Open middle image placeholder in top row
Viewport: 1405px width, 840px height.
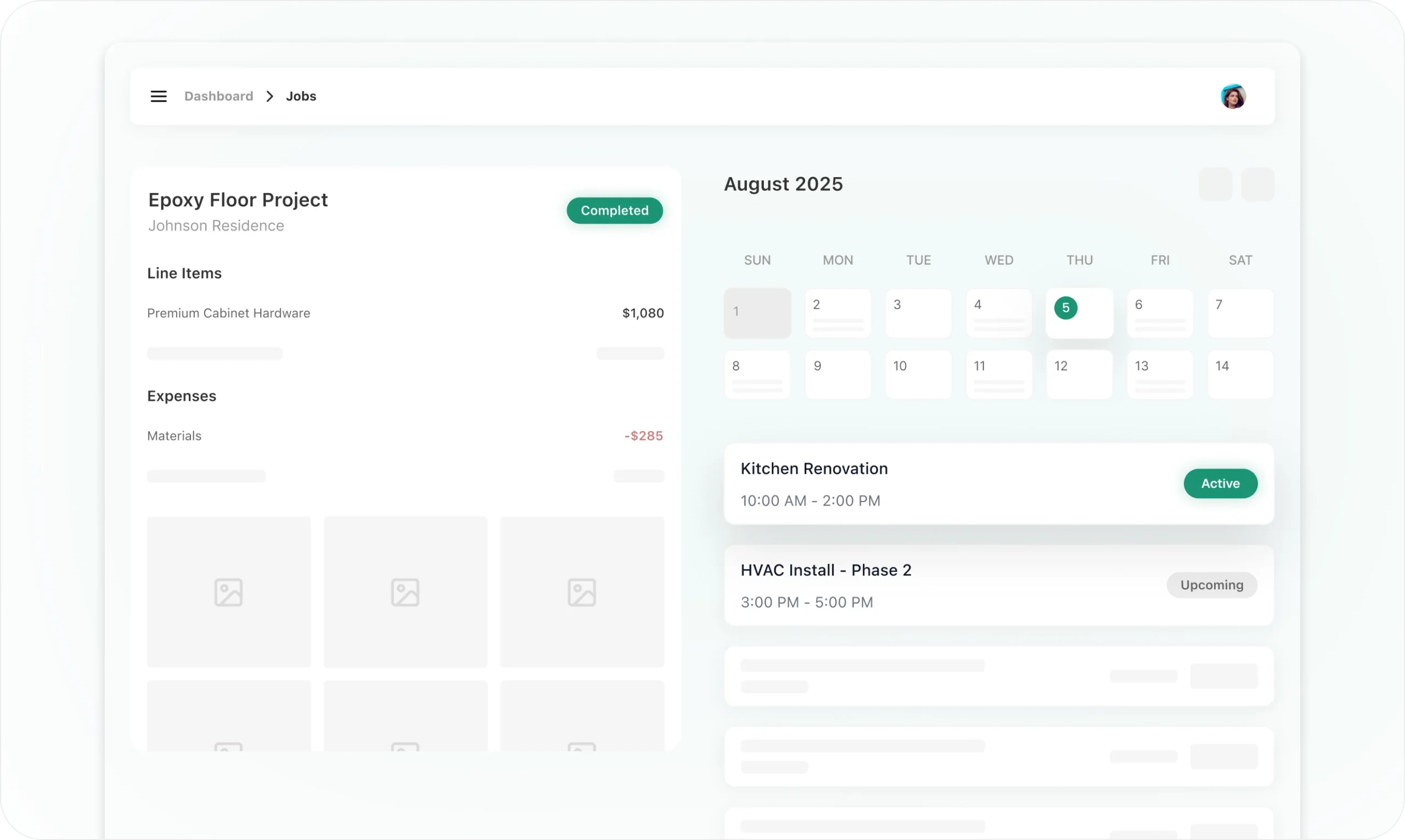(x=406, y=591)
